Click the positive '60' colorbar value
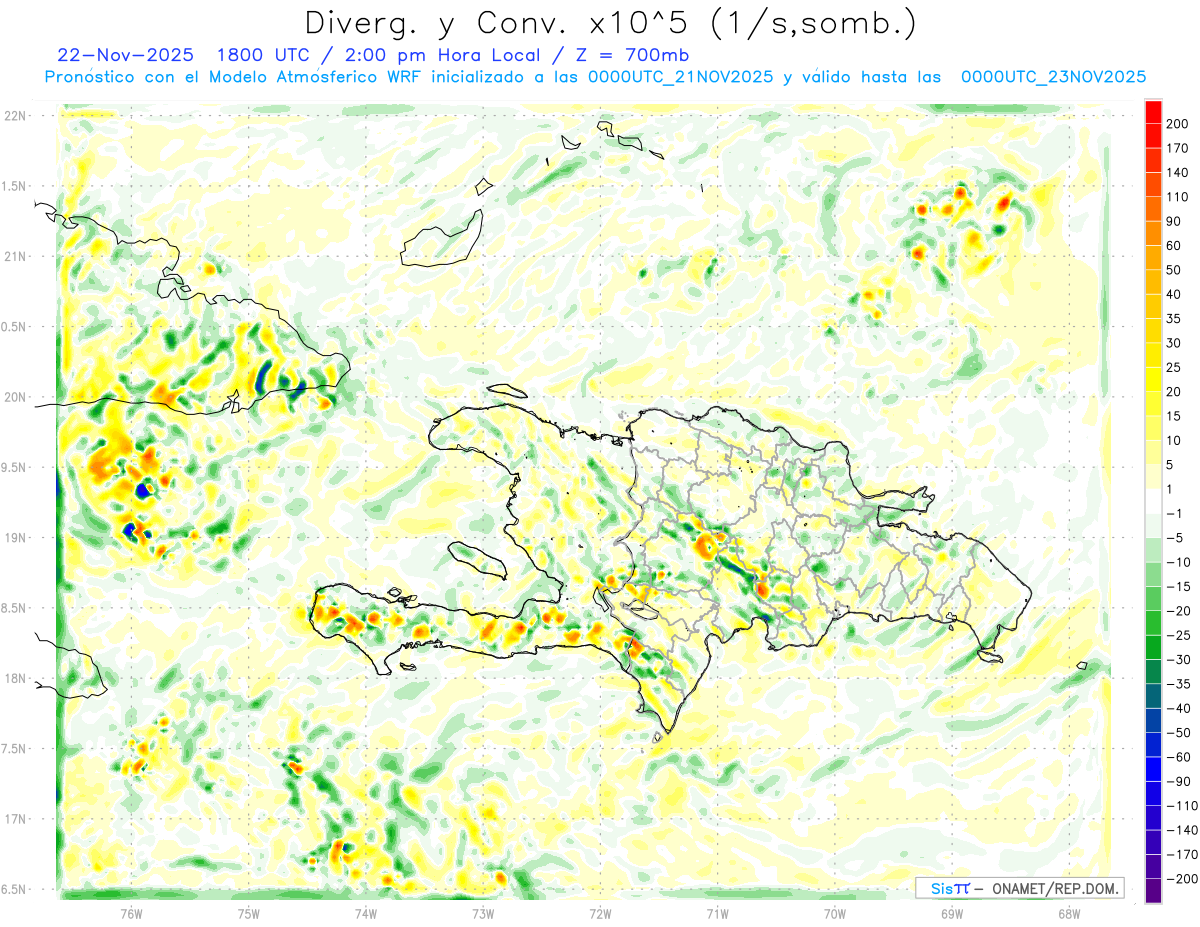The height and width of the screenshot is (927, 1200). 1174,246
